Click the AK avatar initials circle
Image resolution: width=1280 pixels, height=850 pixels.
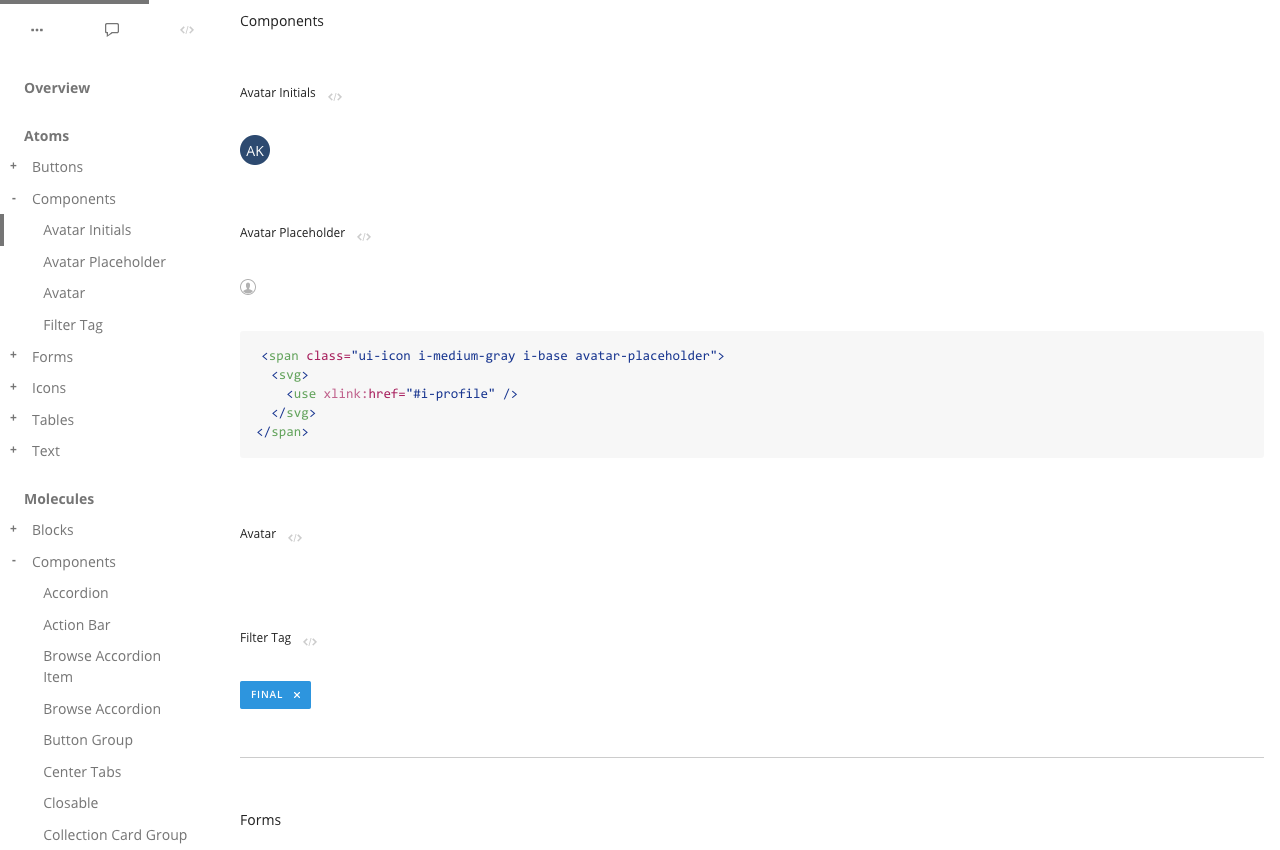[255, 150]
